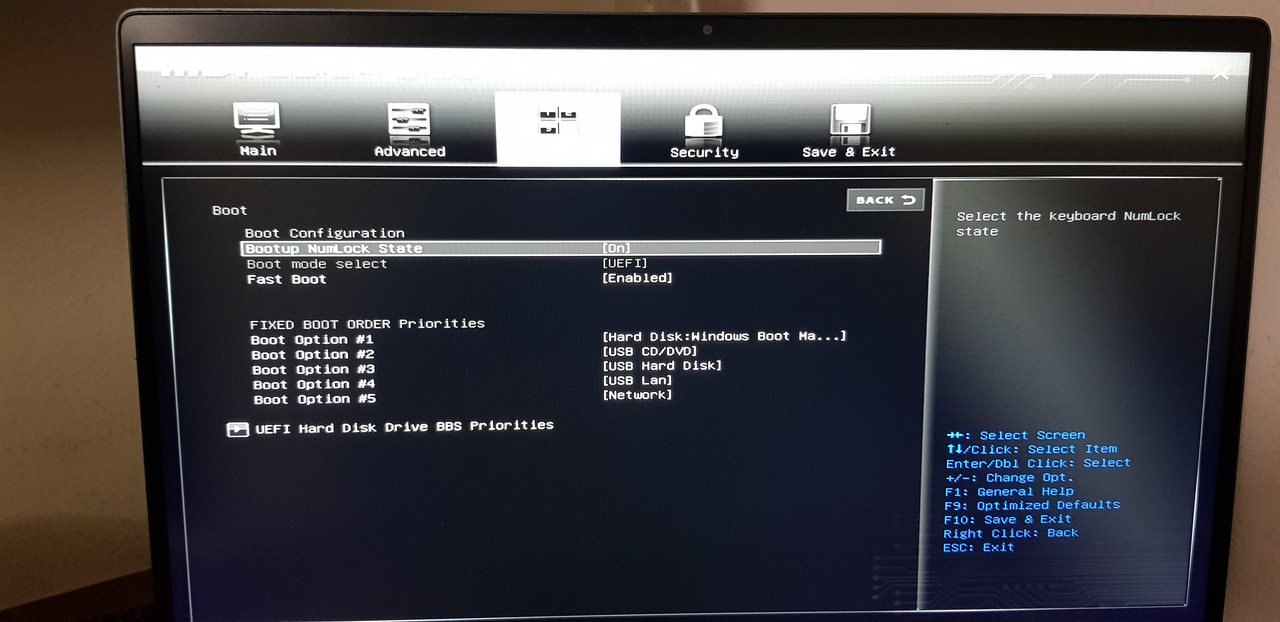
Task: Click the Boot Configuration heading
Action: 325,233
